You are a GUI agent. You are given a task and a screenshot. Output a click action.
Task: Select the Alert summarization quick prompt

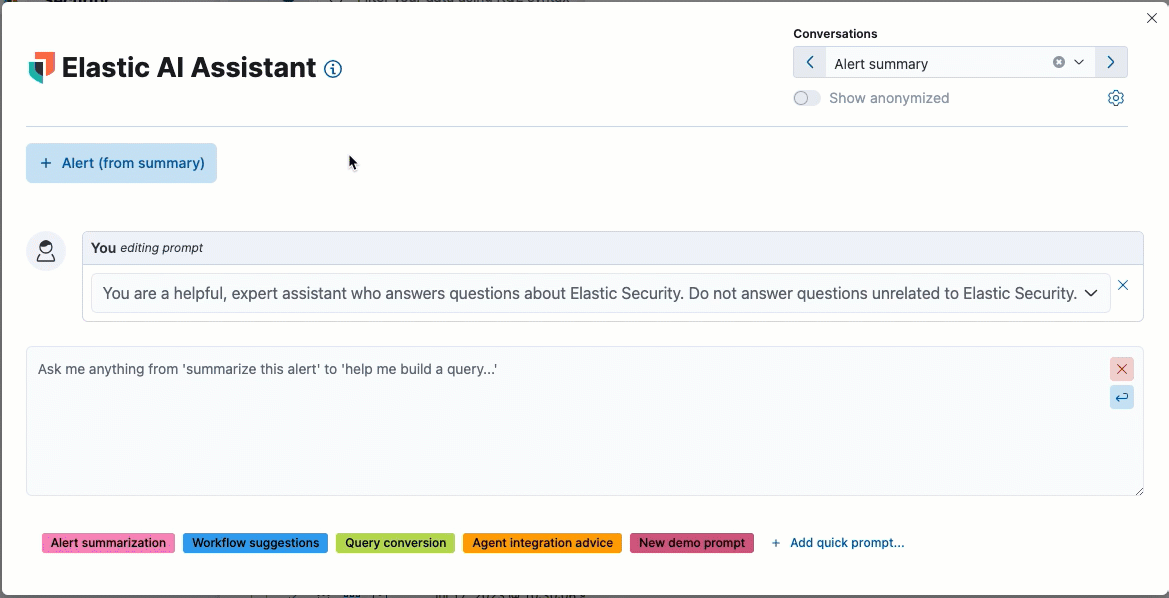108,543
